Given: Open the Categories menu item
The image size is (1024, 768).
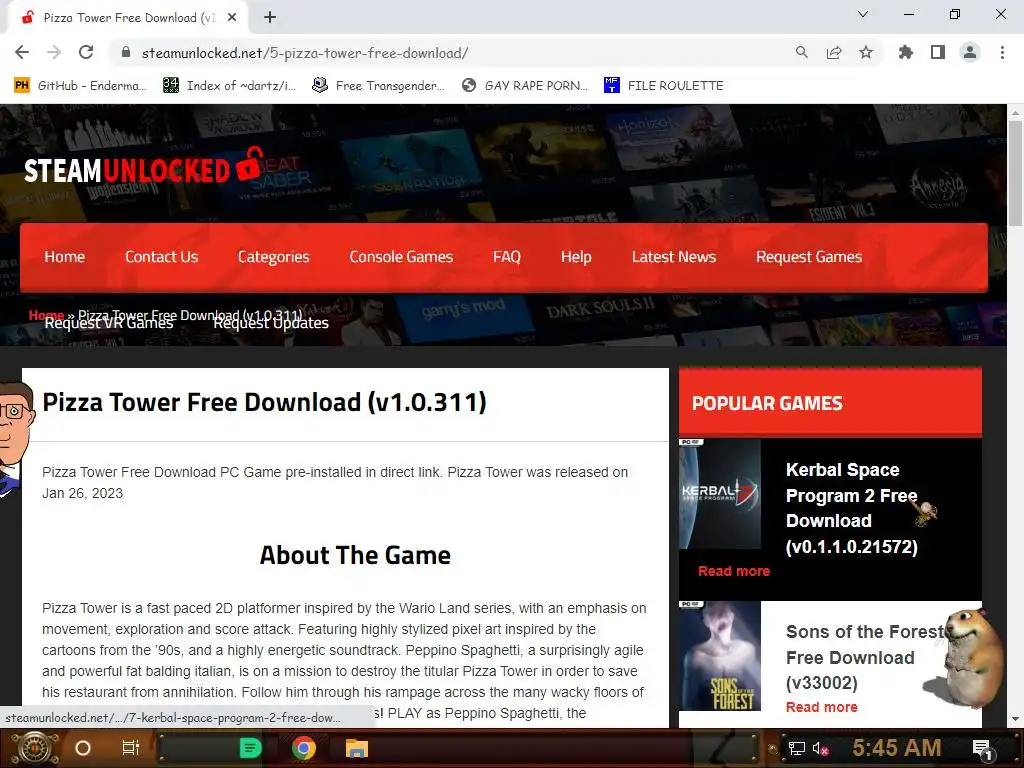Looking at the screenshot, I should tap(274, 257).
